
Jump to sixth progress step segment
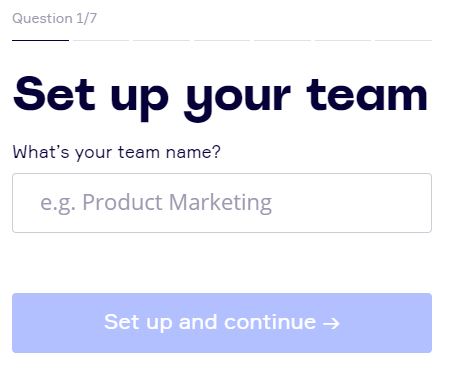point(343,40)
